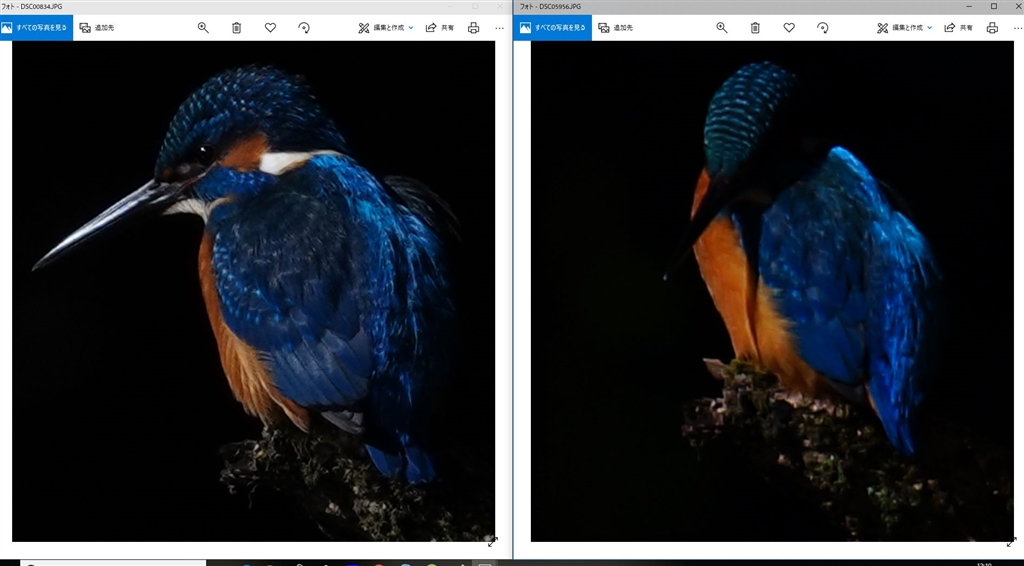
Task: Favorite DSC00834.JPG with the heart icon
Action: click(x=270, y=28)
